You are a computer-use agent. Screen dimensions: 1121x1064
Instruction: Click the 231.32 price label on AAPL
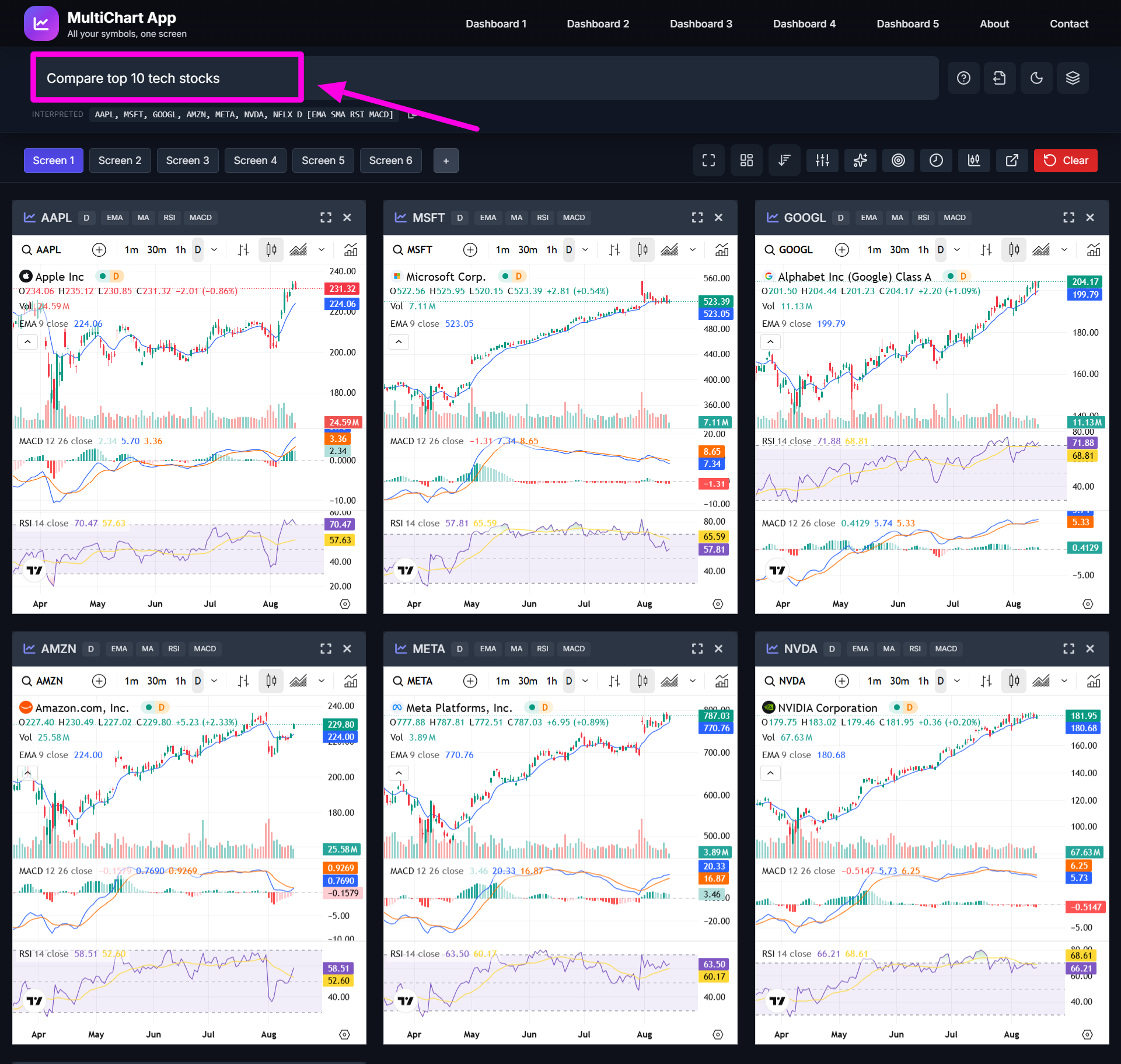point(342,289)
